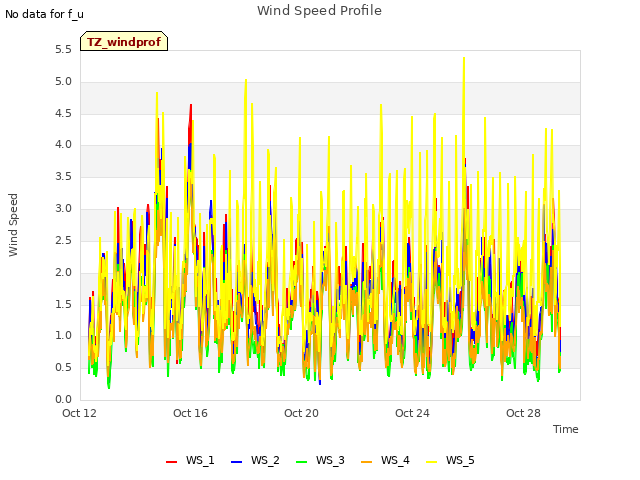Click the 1.5 y-axis tick label
The image size is (640, 480).
pos(63,304)
